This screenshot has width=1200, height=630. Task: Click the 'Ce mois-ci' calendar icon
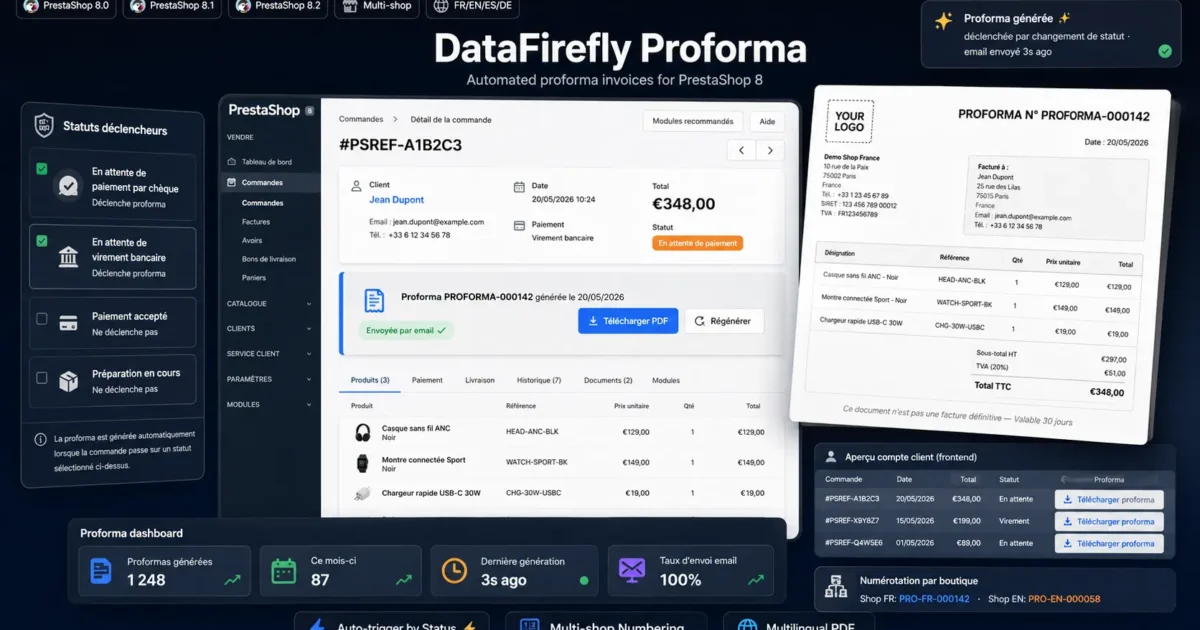click(284, 570)
